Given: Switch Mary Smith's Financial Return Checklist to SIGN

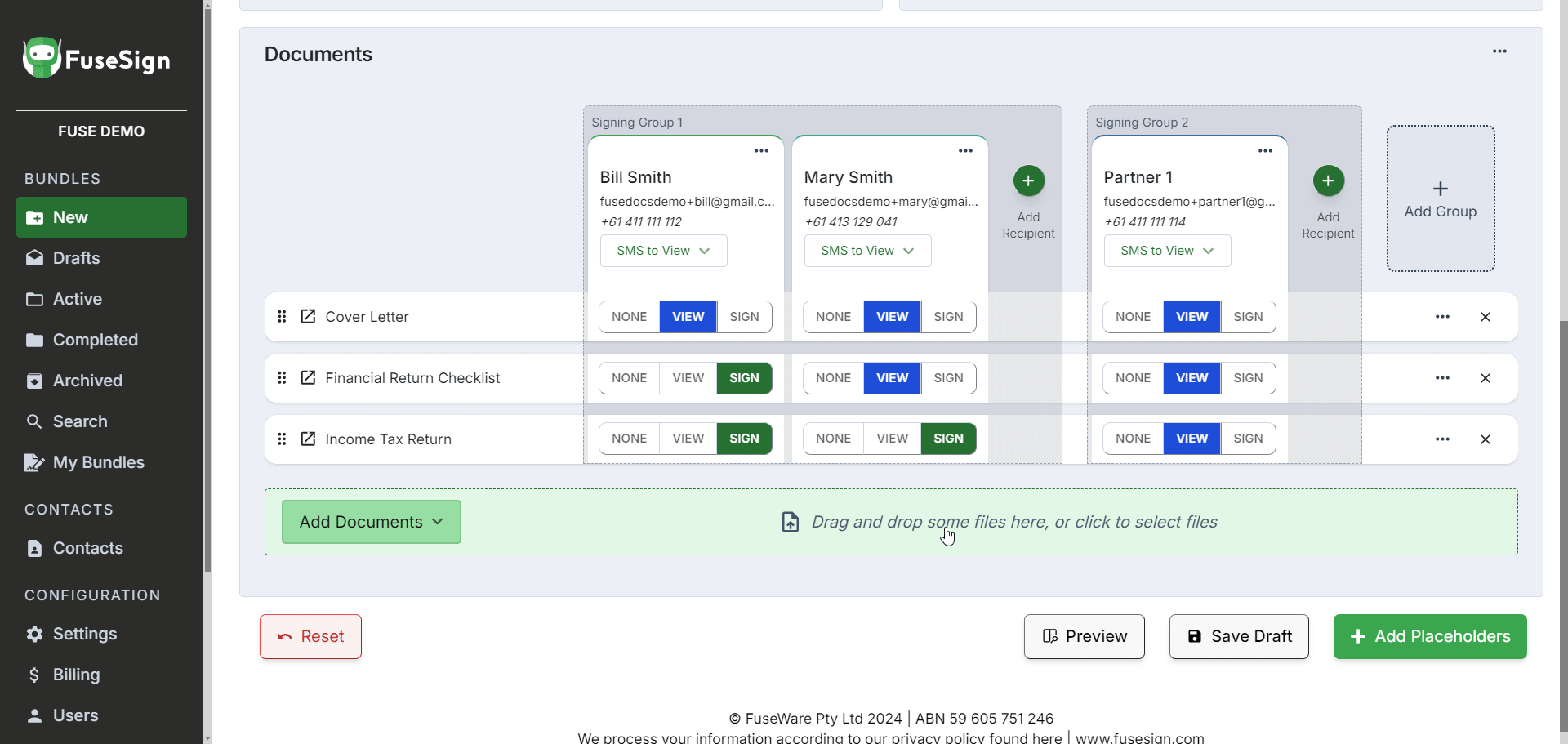Looking at the screenshot, I should click(948, 378).
